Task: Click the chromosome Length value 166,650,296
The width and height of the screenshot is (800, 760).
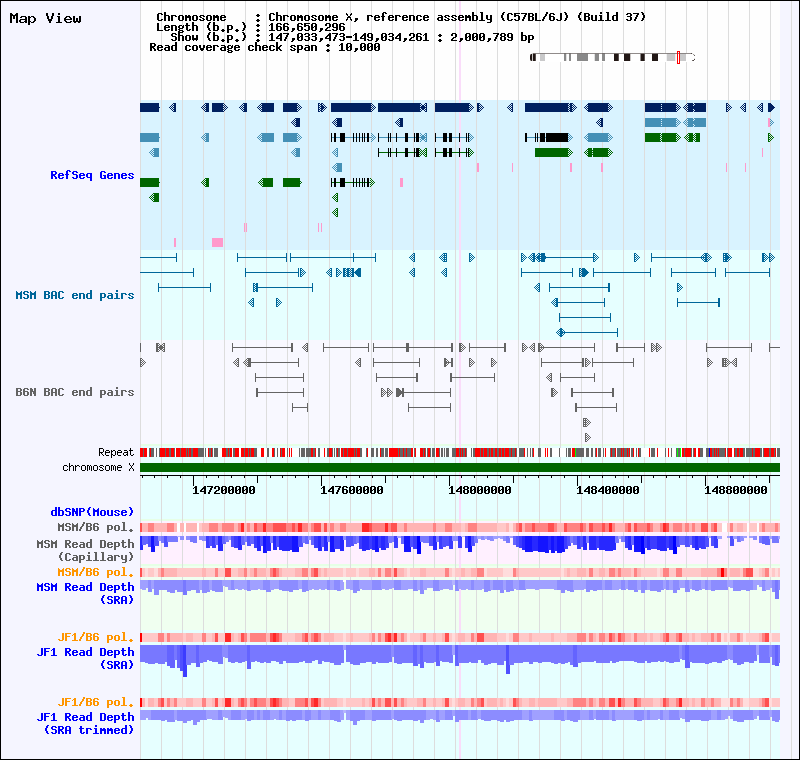Action: [x=307, y=27]
